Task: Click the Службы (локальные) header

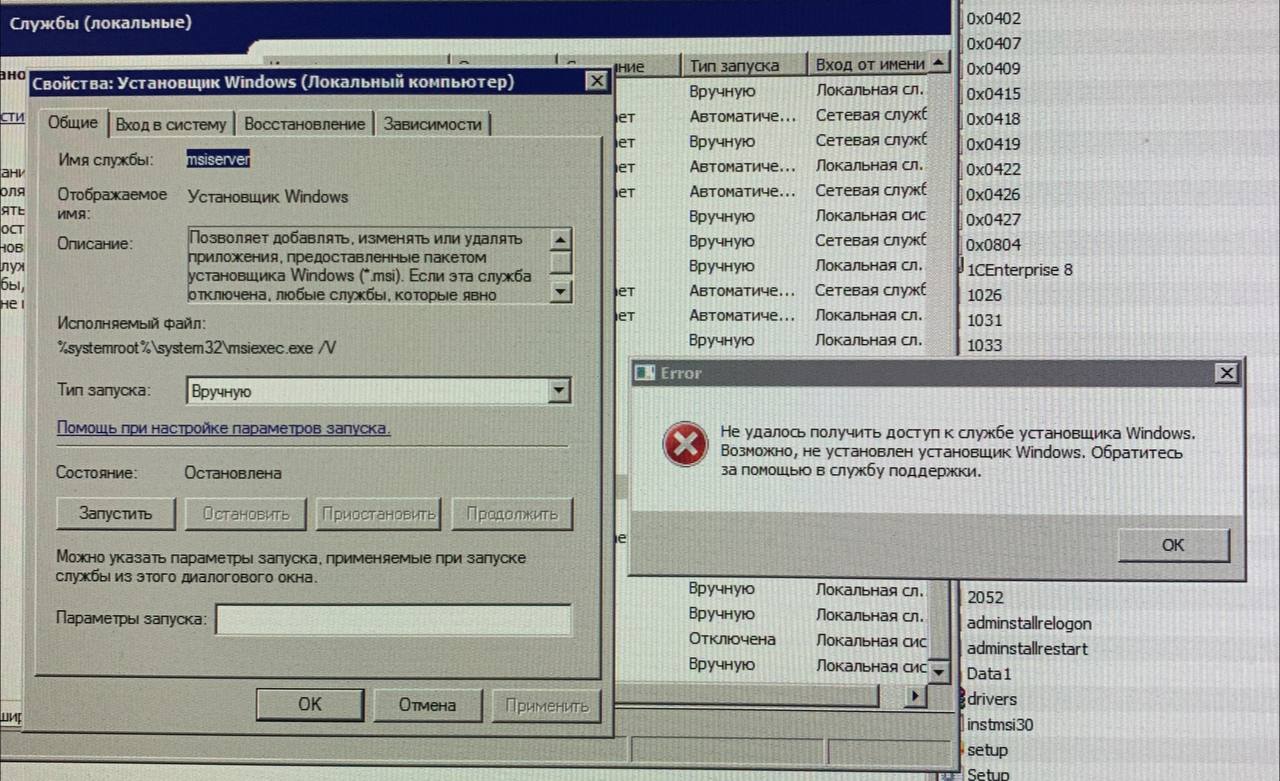Action: tap(100, 21)
